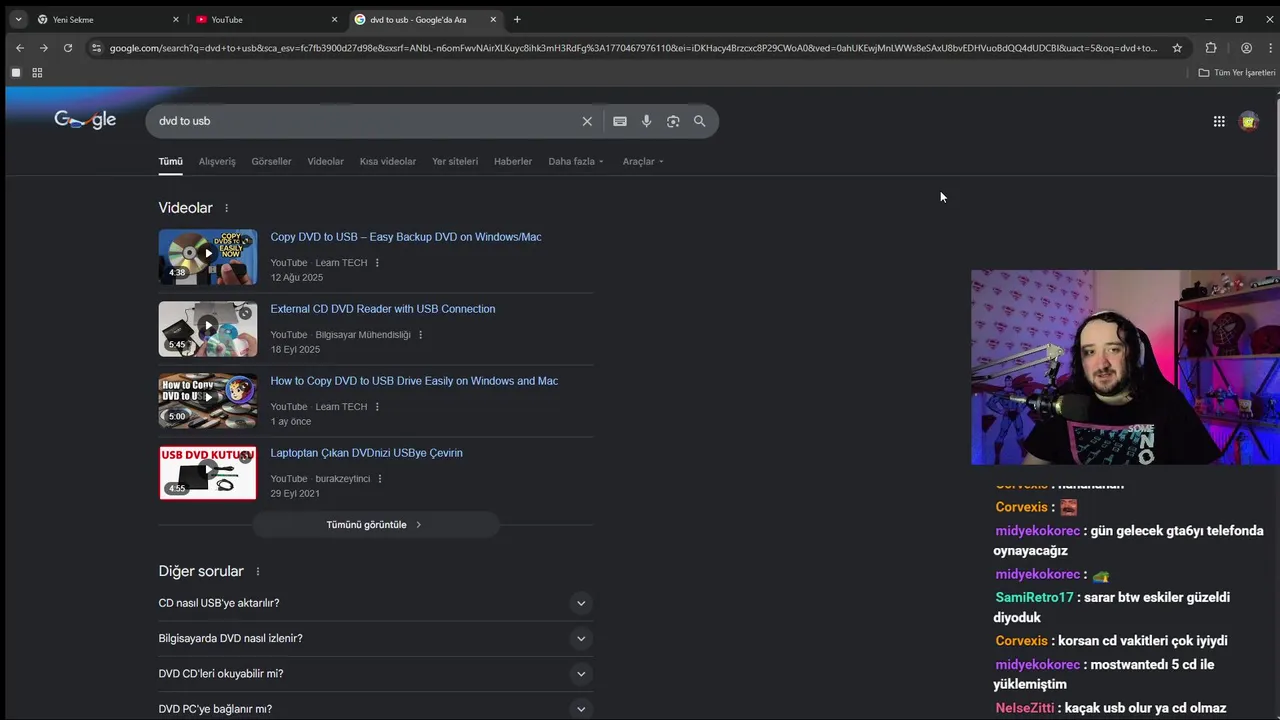Open options beside Diğer sorular heading
The width and height of the screenshot is (1280, 720).
[257, 572]
